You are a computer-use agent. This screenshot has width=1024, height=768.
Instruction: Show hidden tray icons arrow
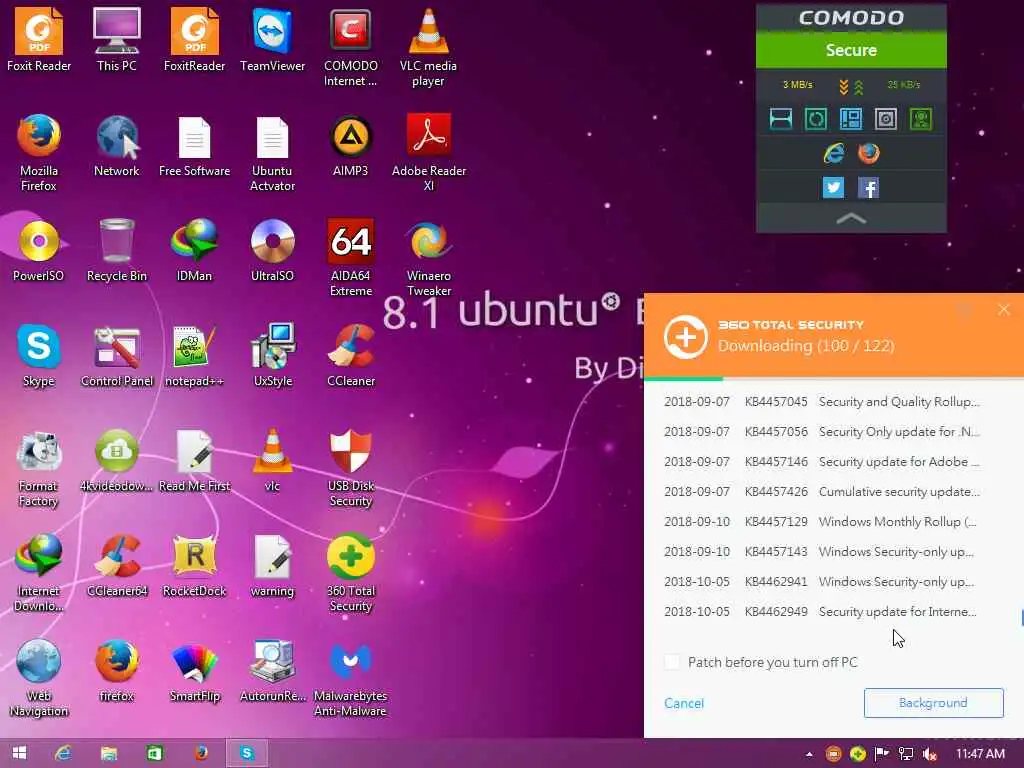tap(809, 754)
